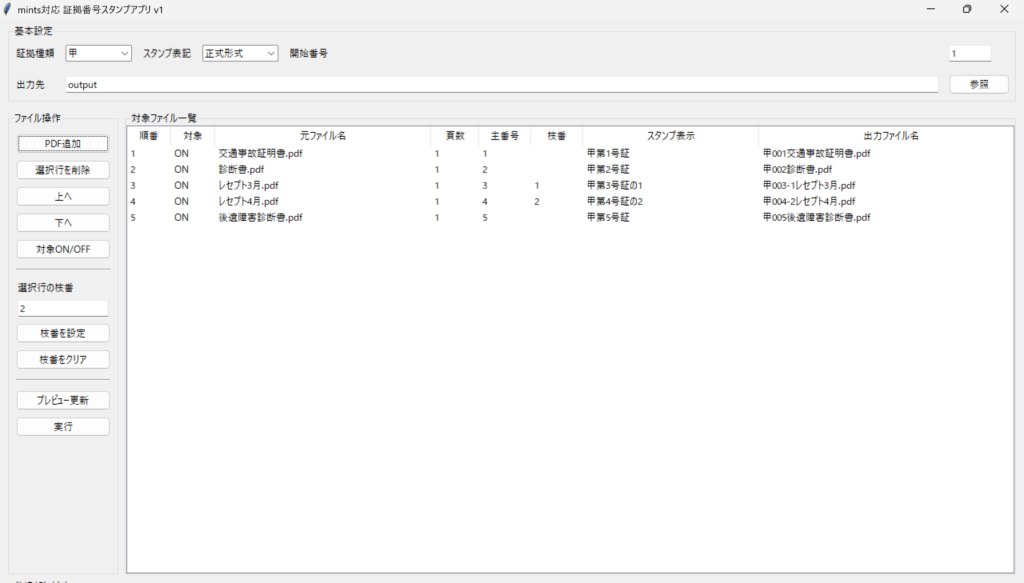Expand the スタンプ表記 combo box
Viewport: 1024px width, 583px height.
click(x=240, y=53)
